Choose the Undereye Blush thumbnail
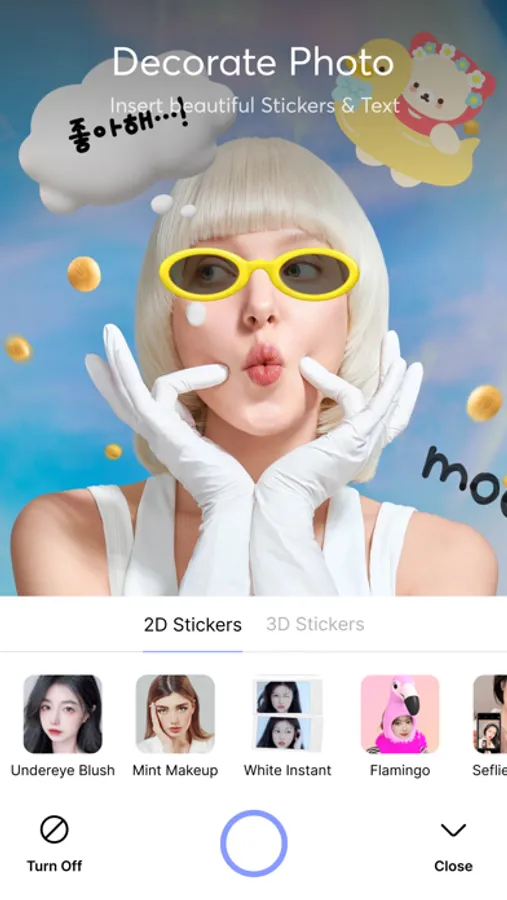Image resolution: width=507 pixels, height=900 pixels. click(63, 714)
